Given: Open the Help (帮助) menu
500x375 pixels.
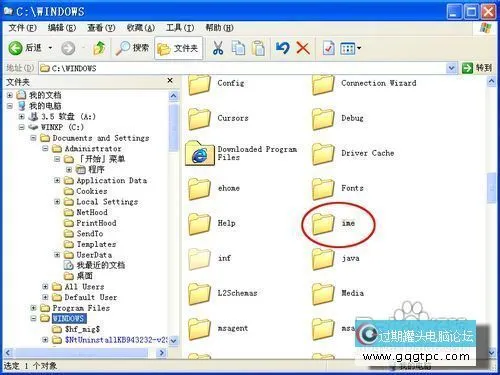Looking at the screenshot, I should click(x=219, y=28).
